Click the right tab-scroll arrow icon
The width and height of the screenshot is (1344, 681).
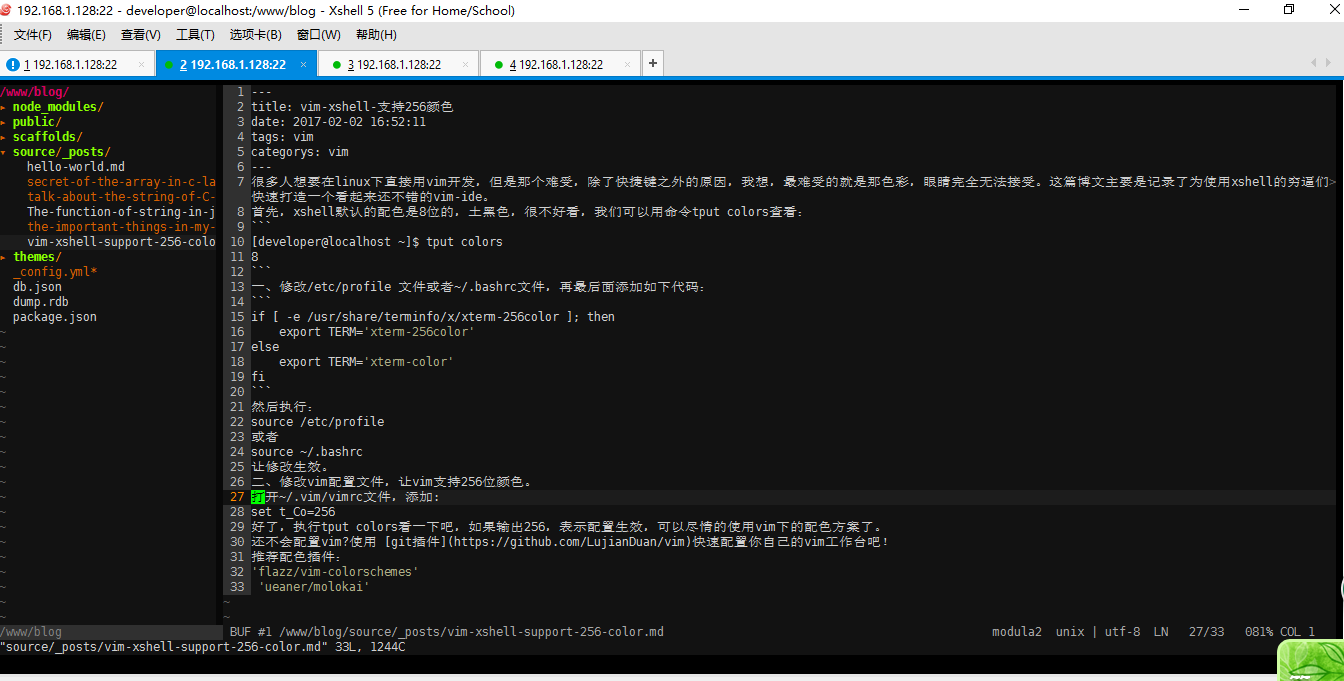[x=1328, y=62]
